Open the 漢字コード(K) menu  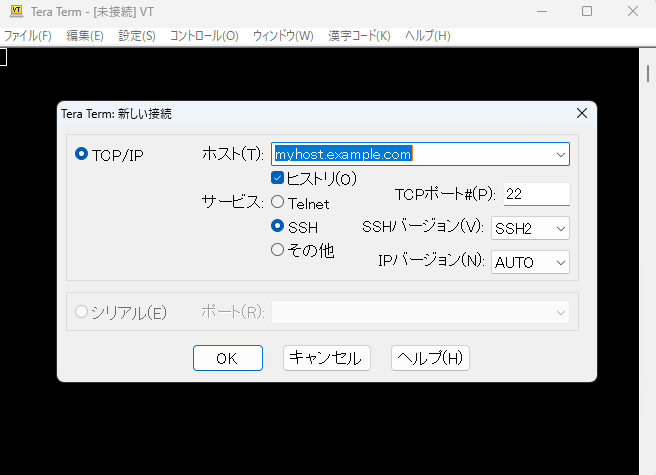[x=357, y=35]
